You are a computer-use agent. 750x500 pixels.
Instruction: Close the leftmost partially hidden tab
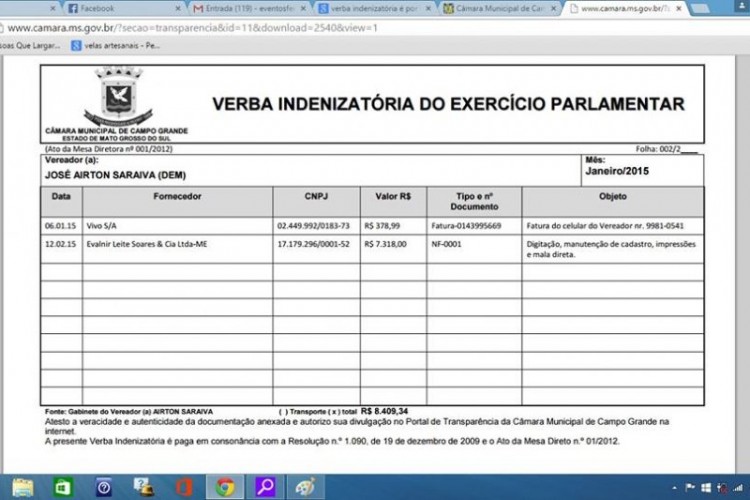53,9
